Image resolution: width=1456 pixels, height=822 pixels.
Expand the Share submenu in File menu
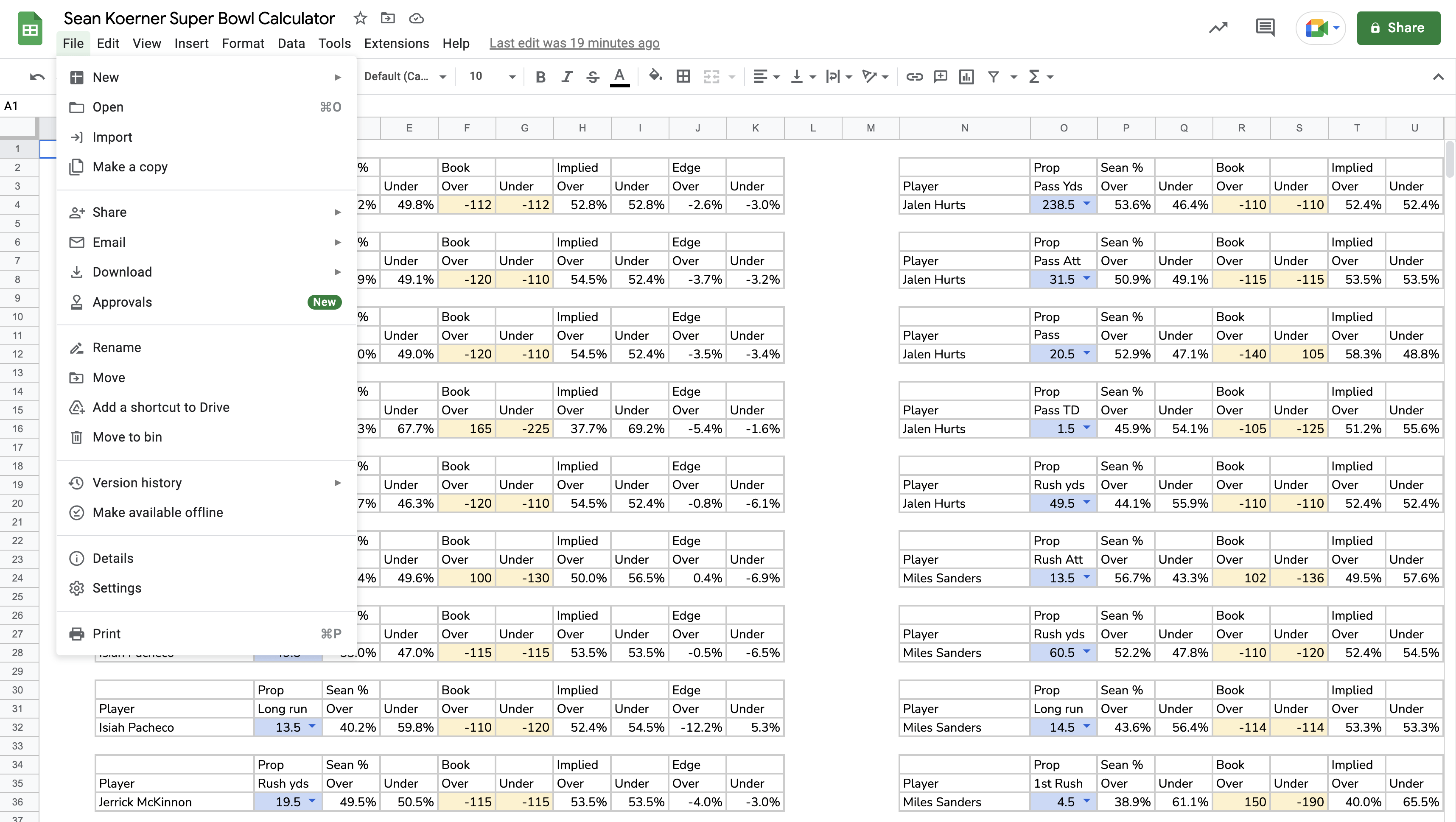coord(206,212)
